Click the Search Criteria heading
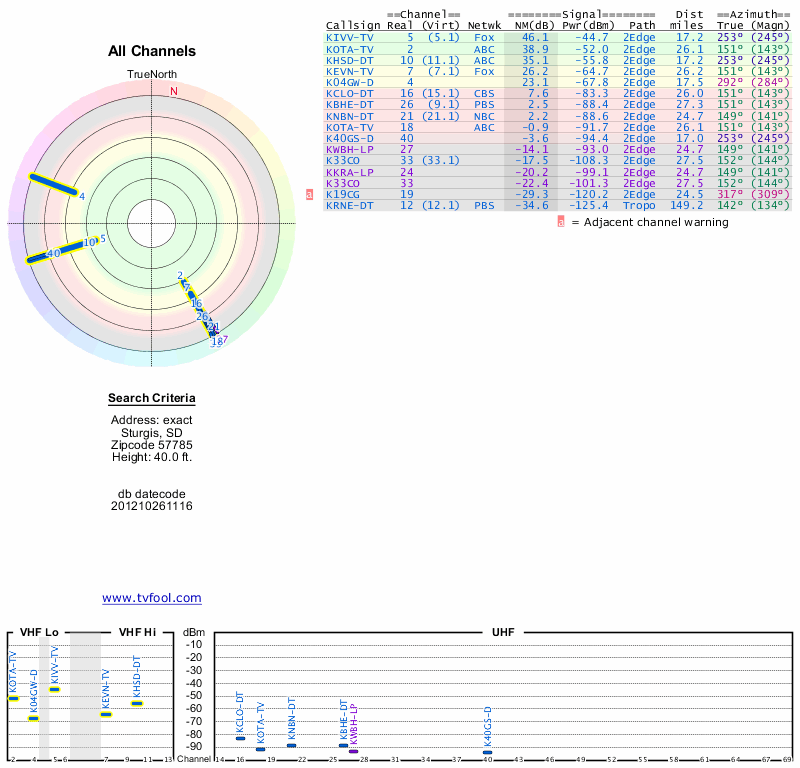 [x=152, y=399]
